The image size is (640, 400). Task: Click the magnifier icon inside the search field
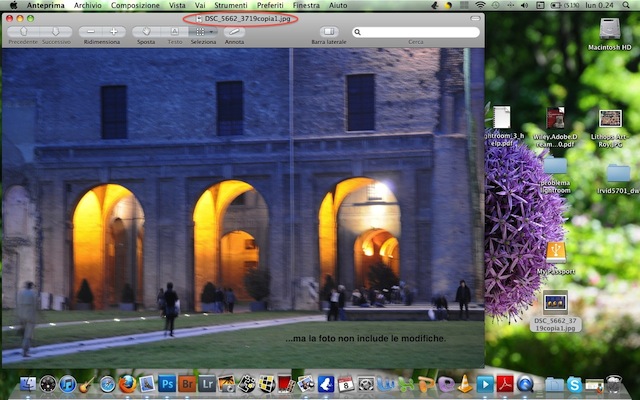click(358, 32)
